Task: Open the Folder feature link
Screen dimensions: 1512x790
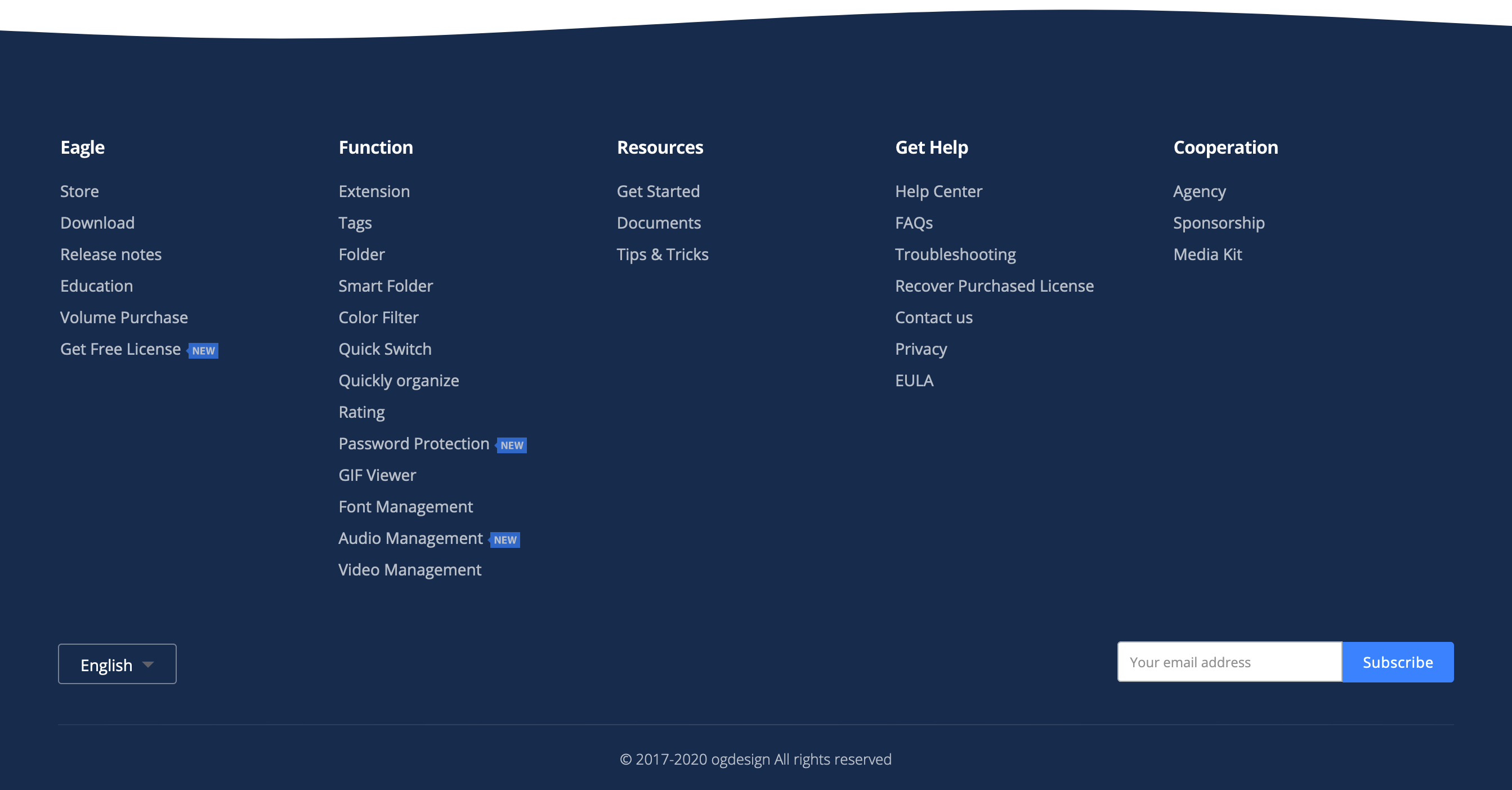Action: click(361, 255)
